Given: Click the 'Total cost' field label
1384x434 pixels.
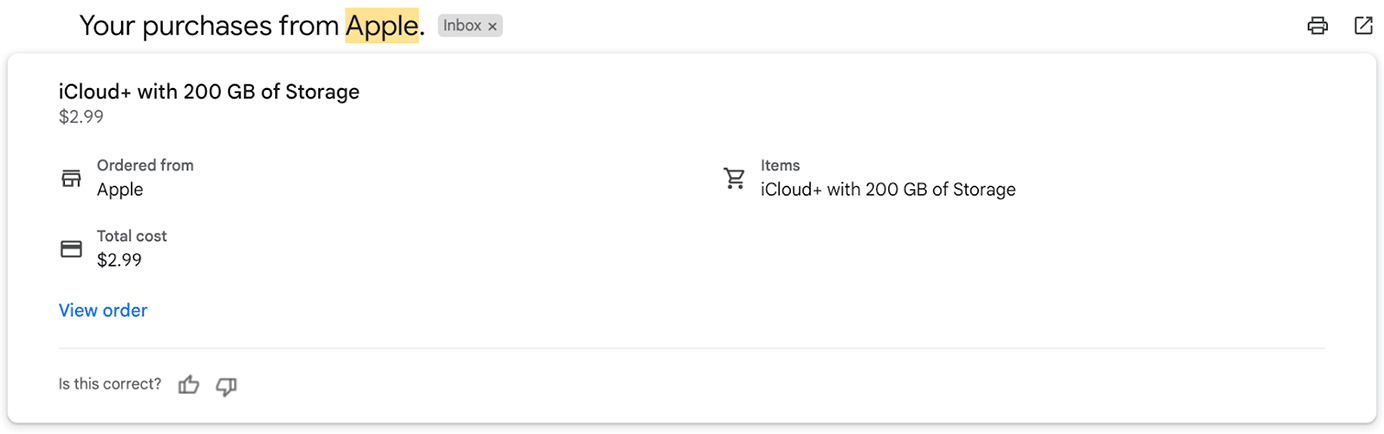Looking at the screenshot, I should 132,236.
